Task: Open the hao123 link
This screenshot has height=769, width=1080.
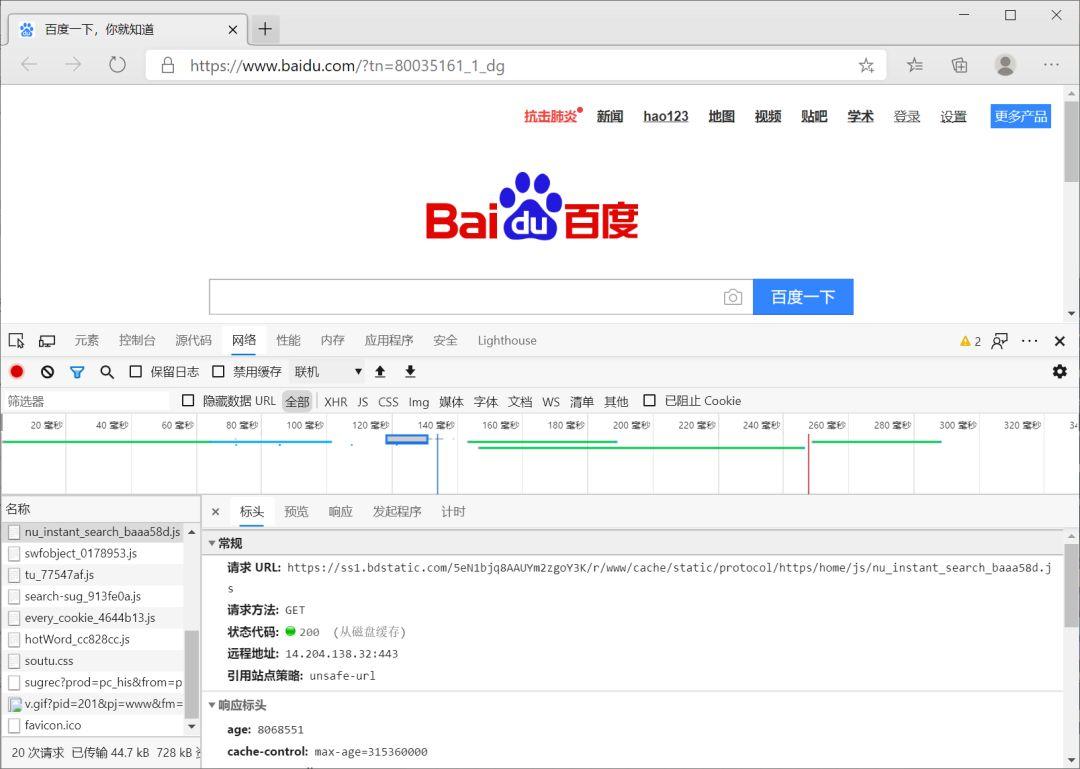Action: coord(666,116)
